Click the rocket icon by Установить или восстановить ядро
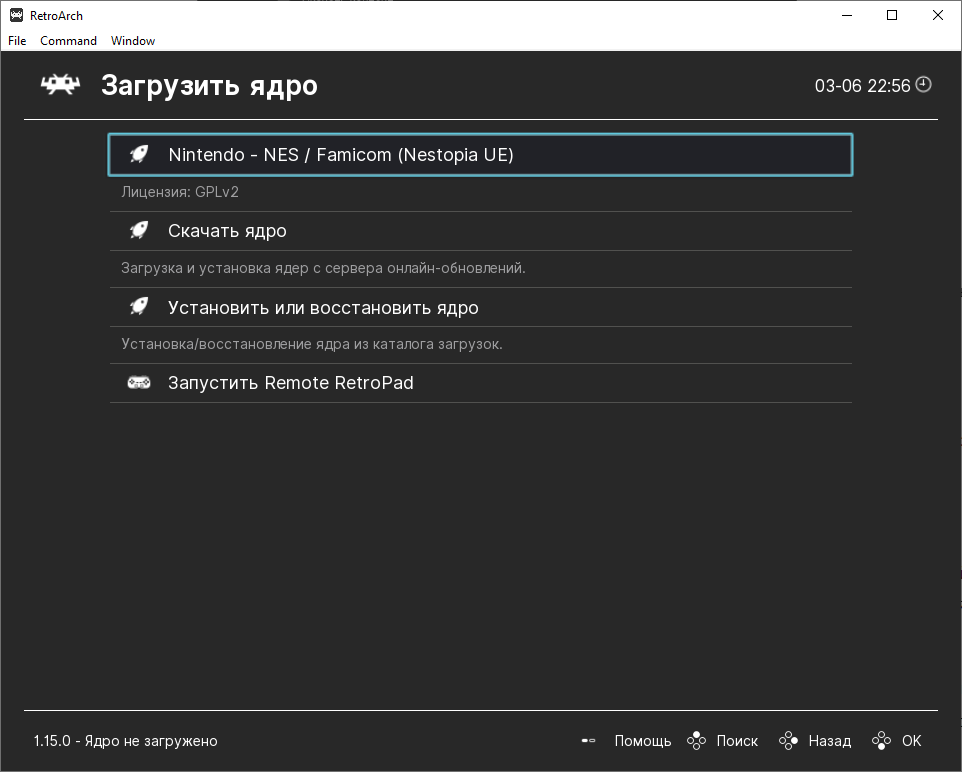The height and width of the screenshot is (772, 962). (x=139, y=306)
